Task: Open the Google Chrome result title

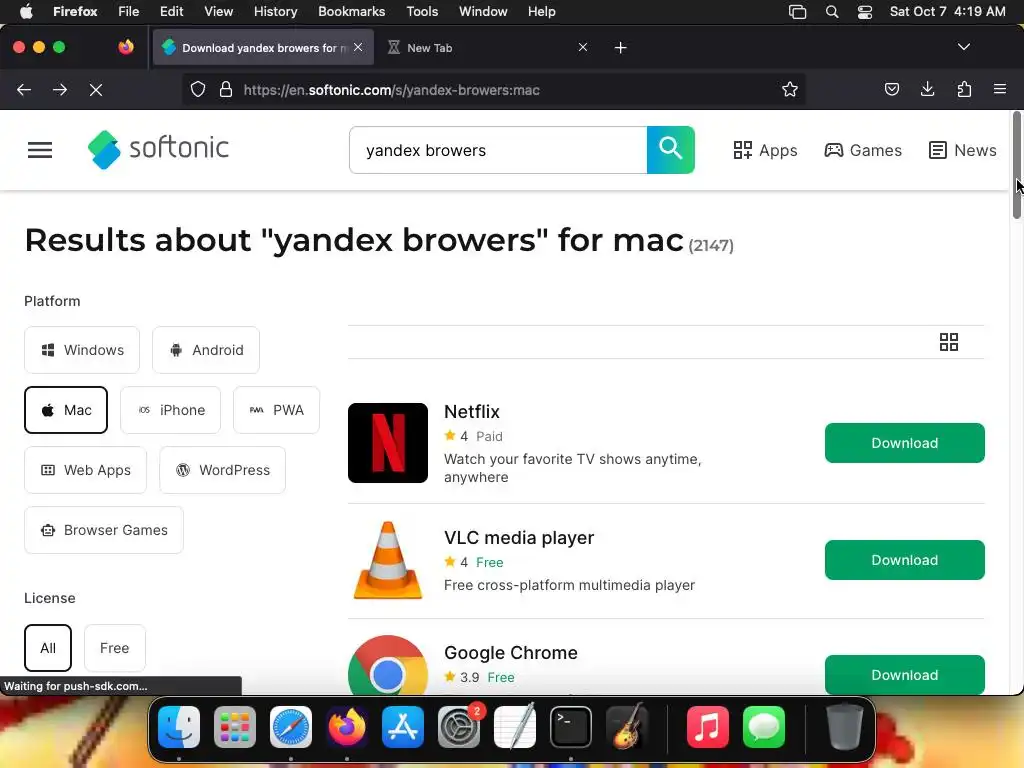Action: (x=511, y=653)
